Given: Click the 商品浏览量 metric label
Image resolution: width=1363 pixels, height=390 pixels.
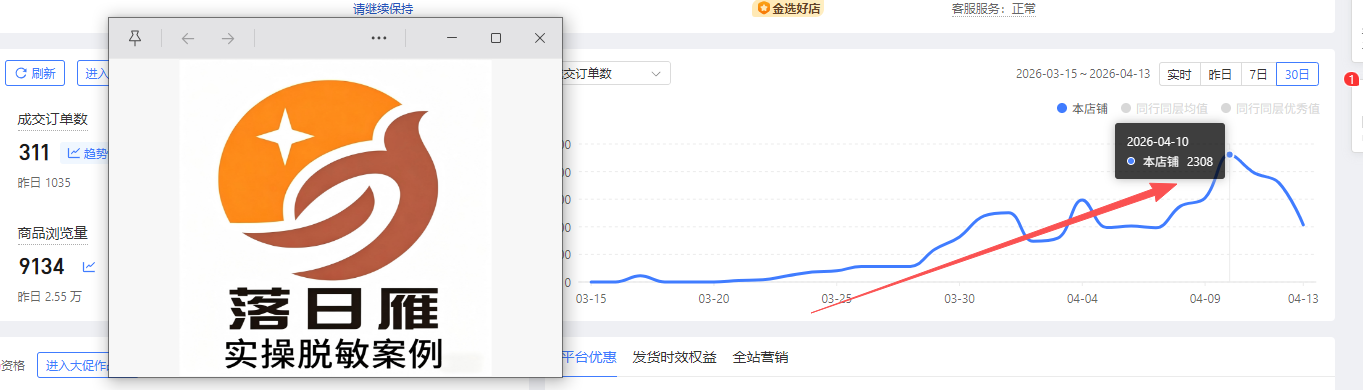Looking at the screenshot, I should coord(53,234).
